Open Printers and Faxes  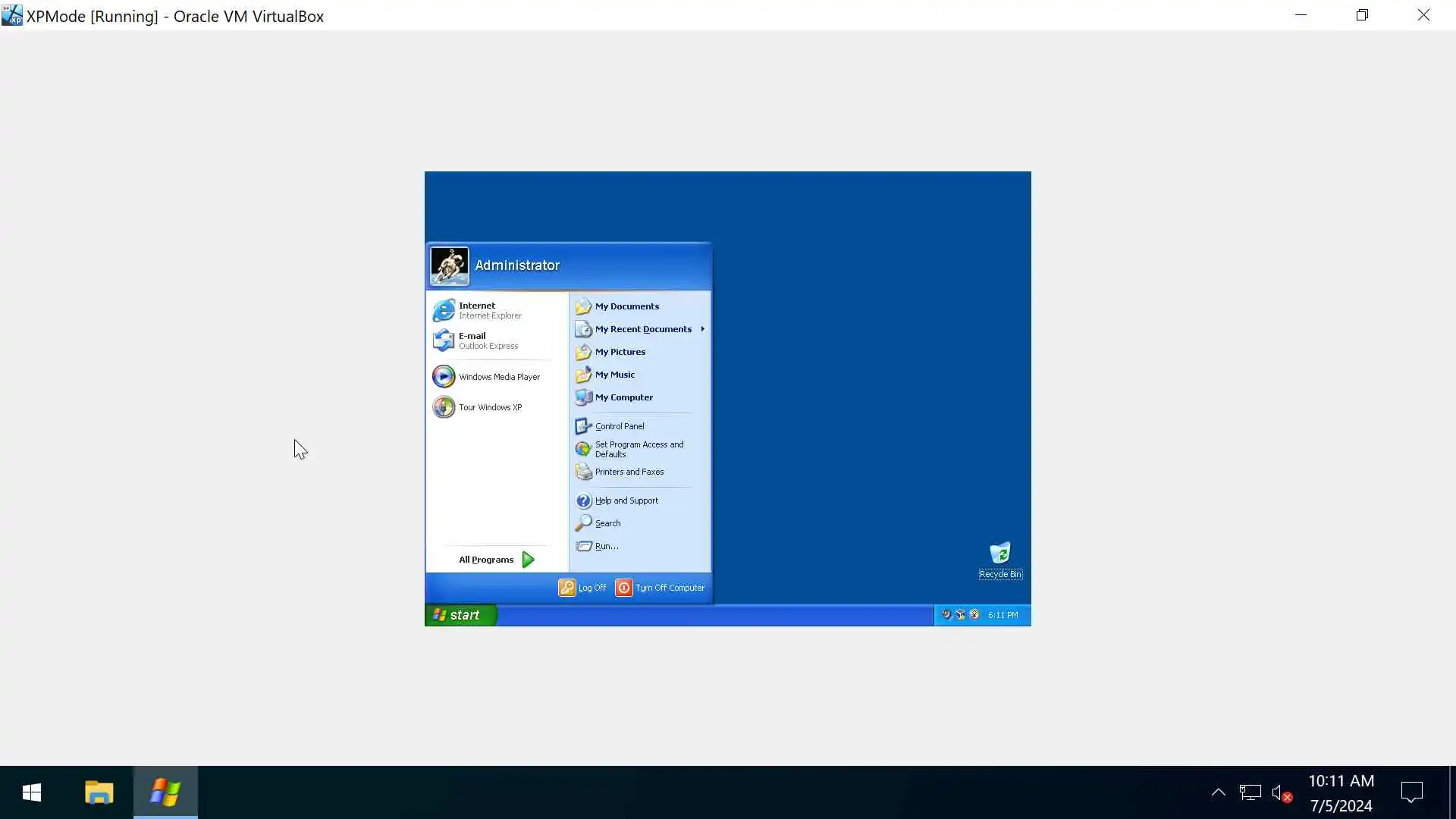pos(629,472)
